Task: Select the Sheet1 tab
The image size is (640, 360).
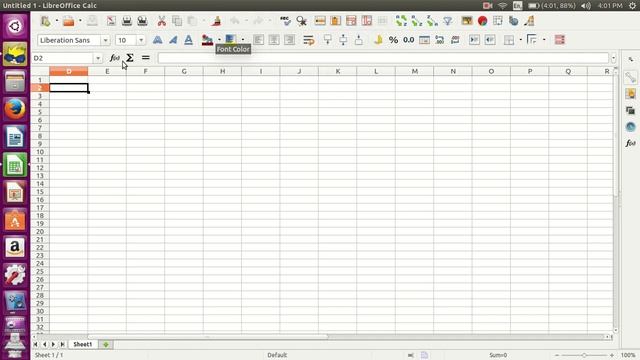Action: click(x=82, y=344)
